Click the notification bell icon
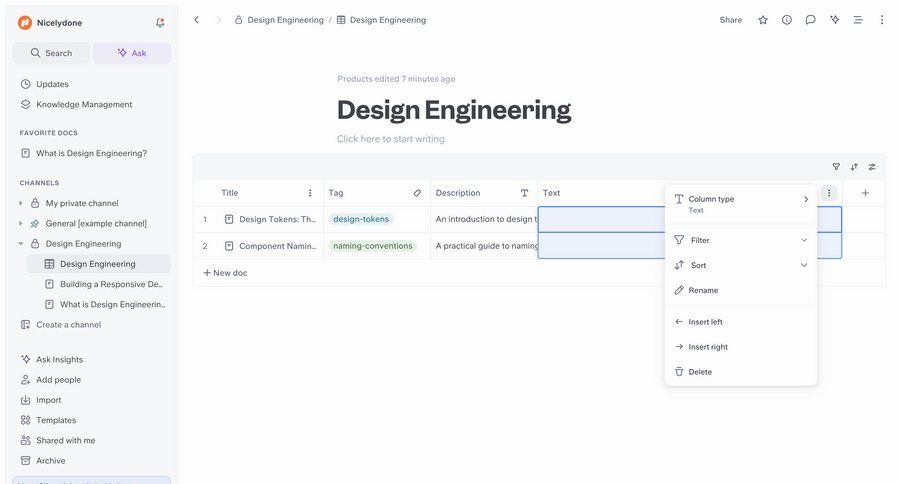The width and height of the screenshot is (900, 484). pyautogui.click(x=160, y=22)
